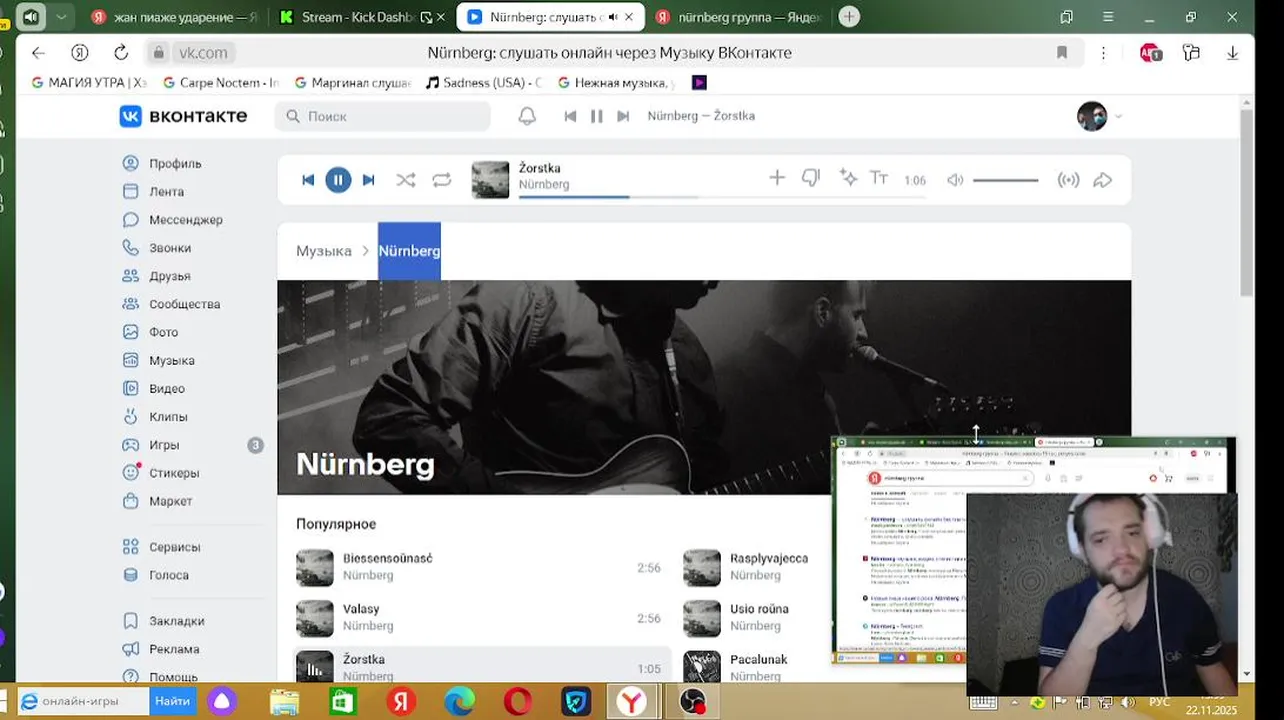Skip to previous track in main player

point(308,180)
